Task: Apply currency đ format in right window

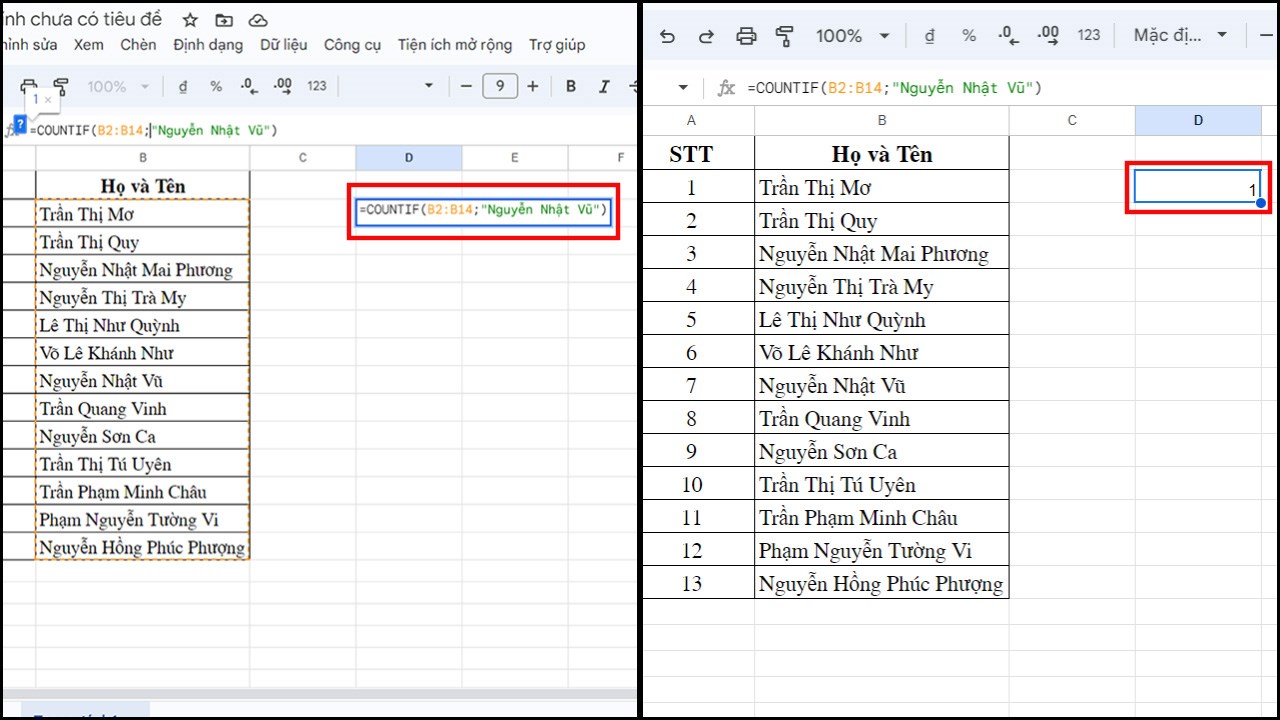Action: (x=930, y=36)
